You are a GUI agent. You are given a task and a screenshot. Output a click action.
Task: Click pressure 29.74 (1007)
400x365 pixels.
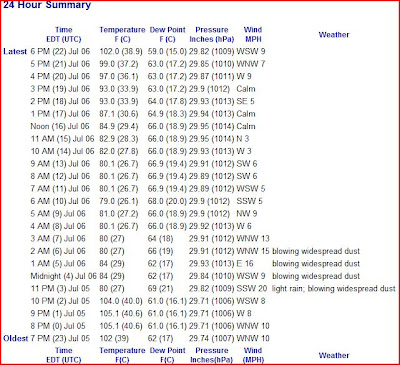tap(212, 338)
